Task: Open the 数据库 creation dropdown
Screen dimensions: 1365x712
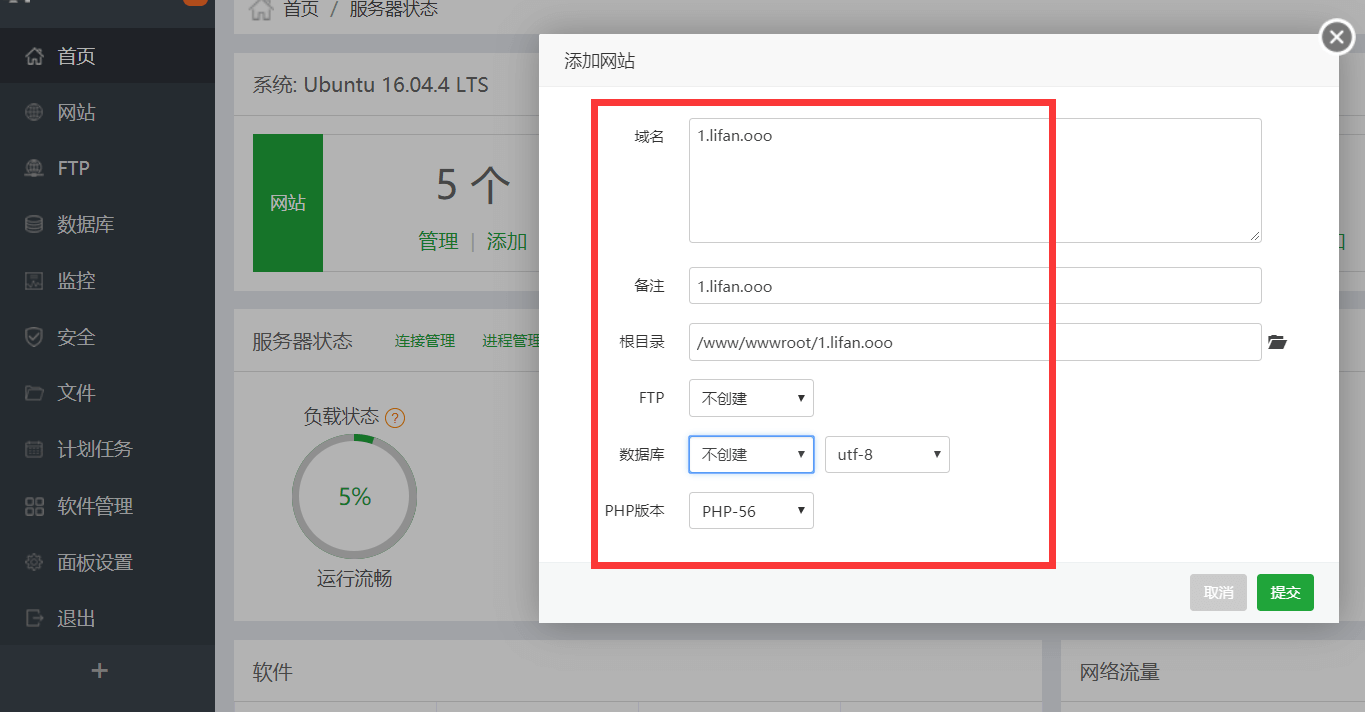Action: [751, 454]
